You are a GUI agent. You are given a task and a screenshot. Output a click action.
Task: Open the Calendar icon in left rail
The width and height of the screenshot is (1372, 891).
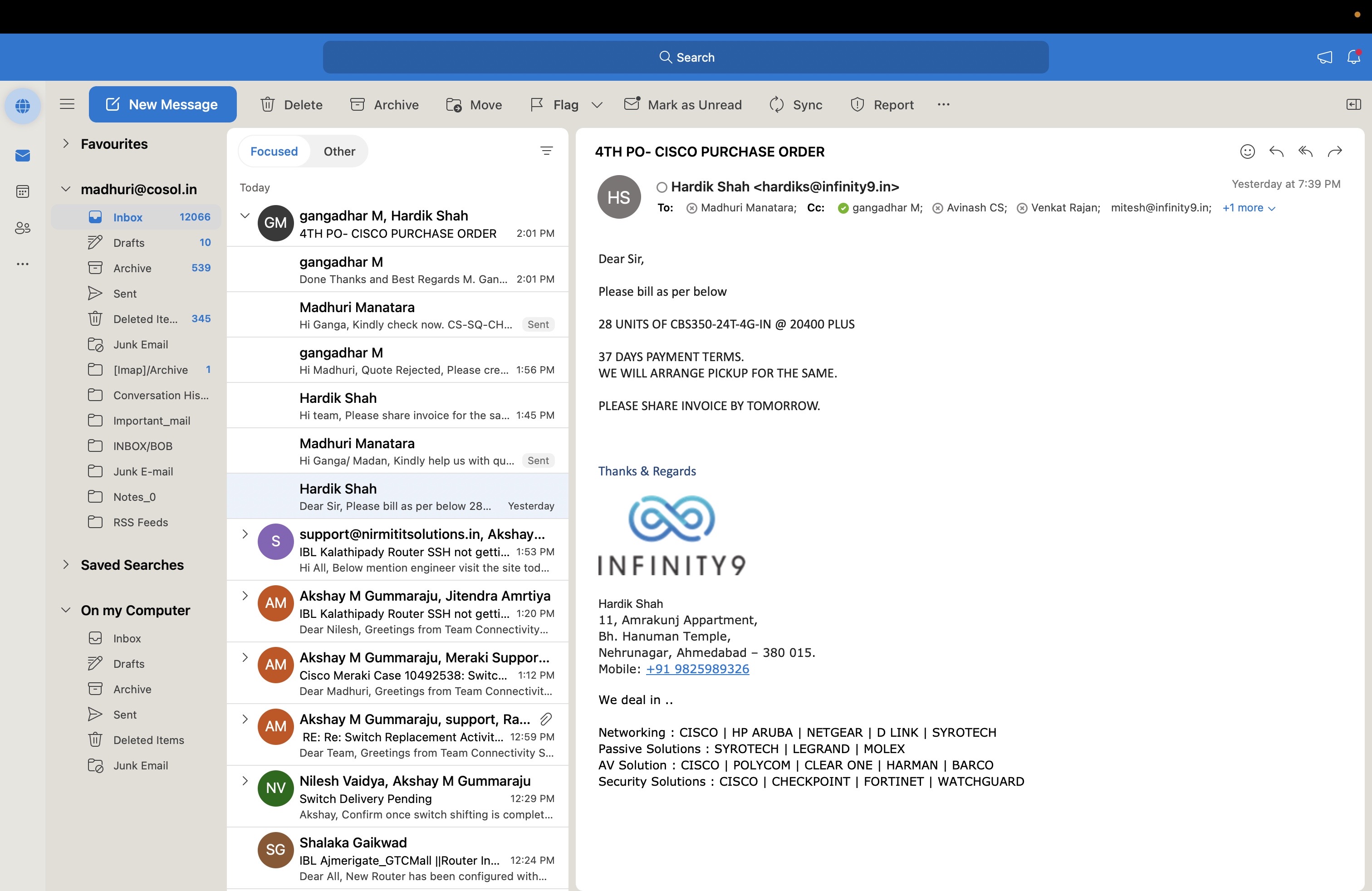click(x=23, y=191)
